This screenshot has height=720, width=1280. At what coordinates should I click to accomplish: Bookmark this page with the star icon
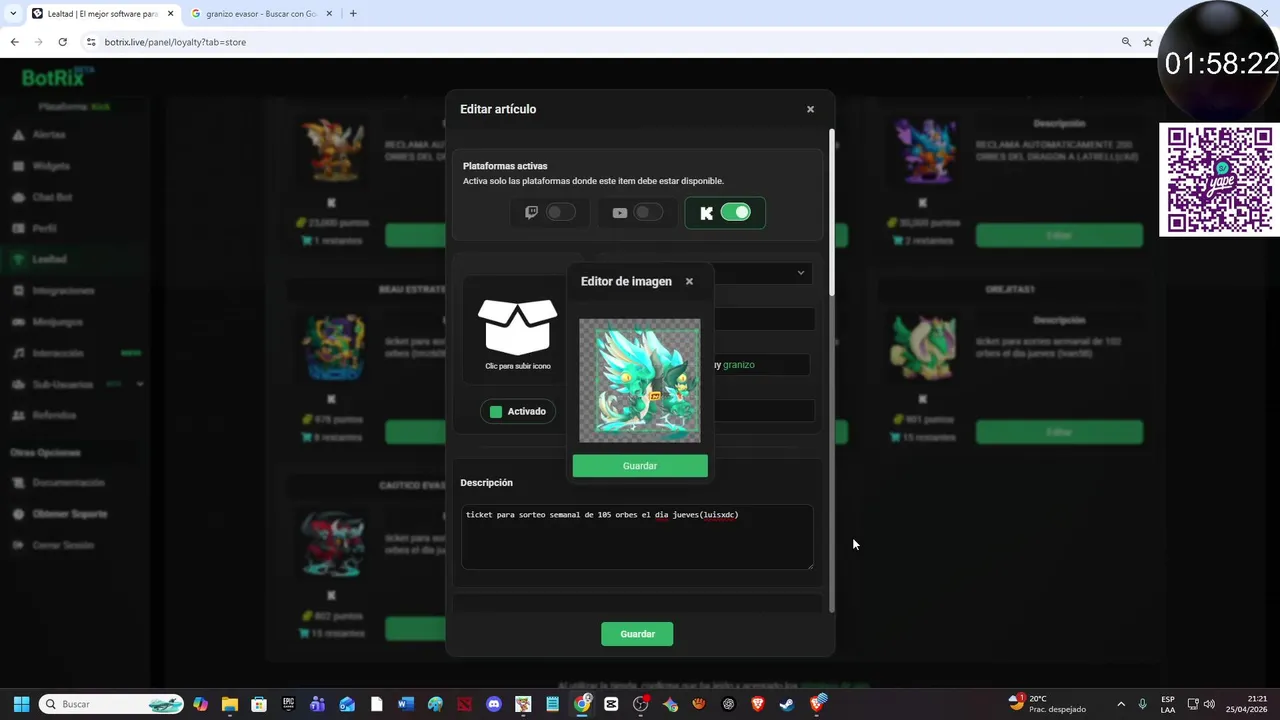point(1148,42)
